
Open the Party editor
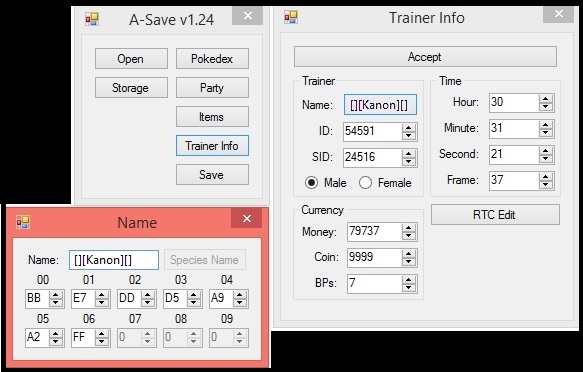[x=212, y=88]
